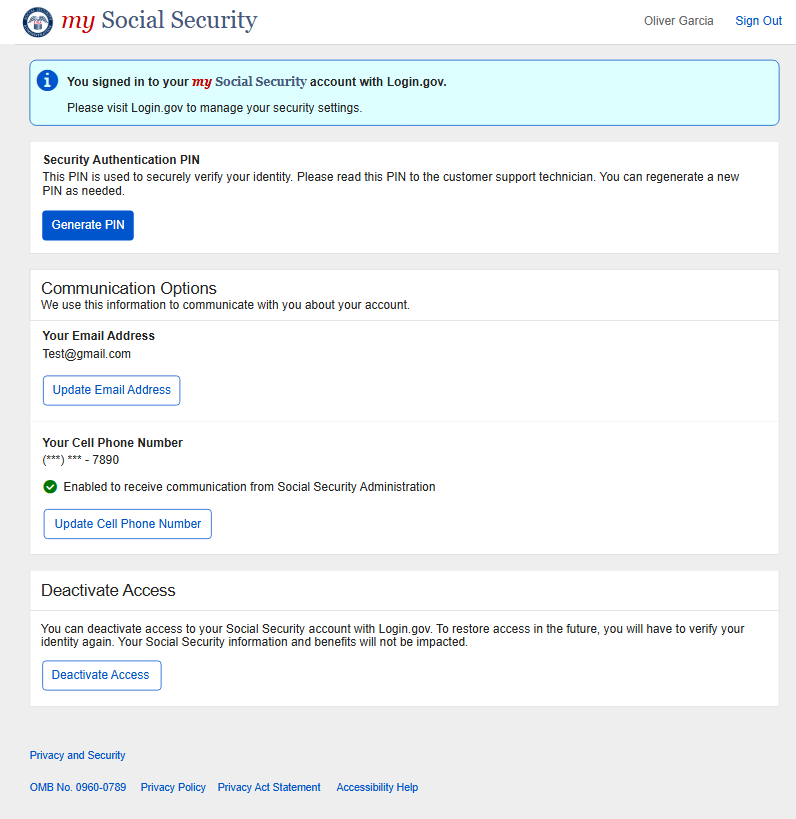
Task: Click the Communication Options heading
Action: (x=129, y=289)
